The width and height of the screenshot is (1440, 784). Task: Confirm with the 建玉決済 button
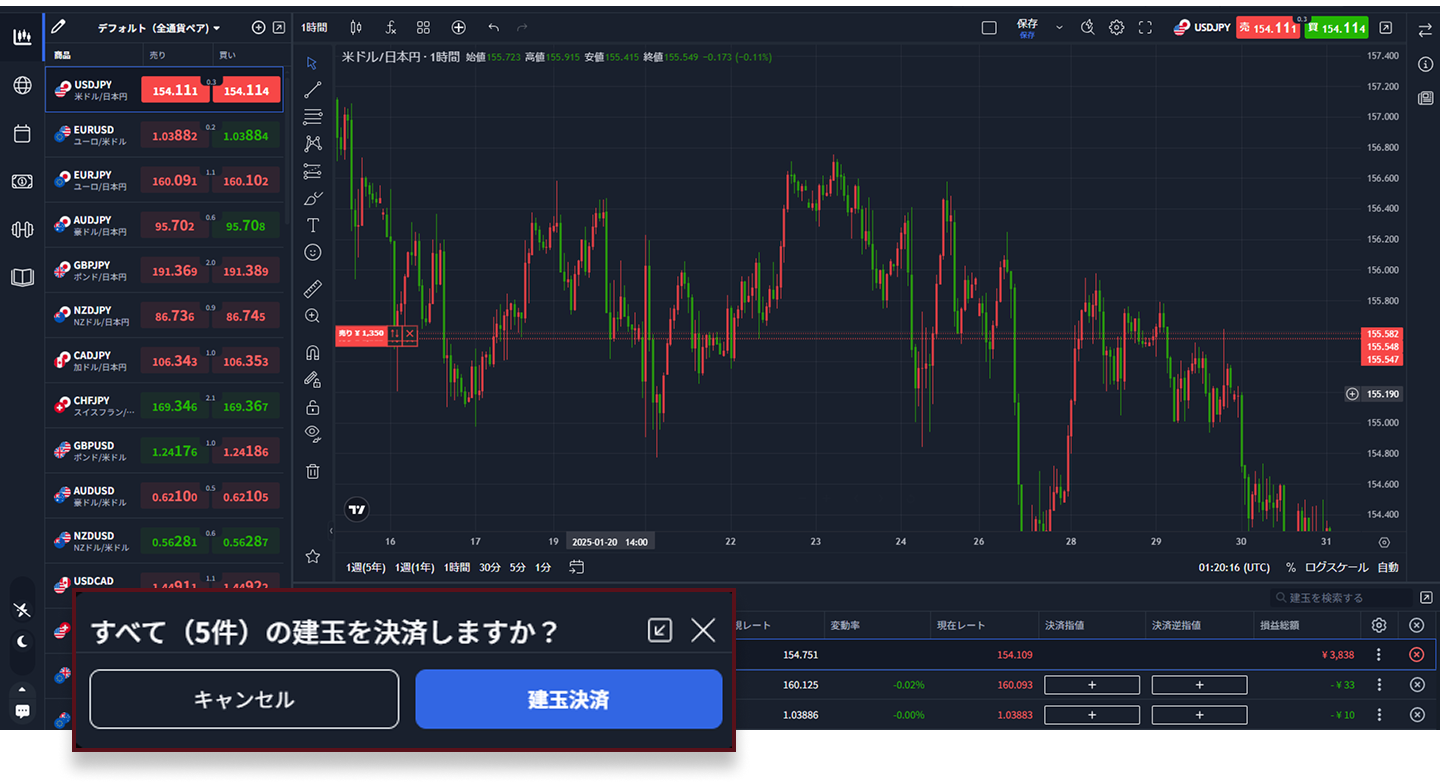(x=568, y=699)
